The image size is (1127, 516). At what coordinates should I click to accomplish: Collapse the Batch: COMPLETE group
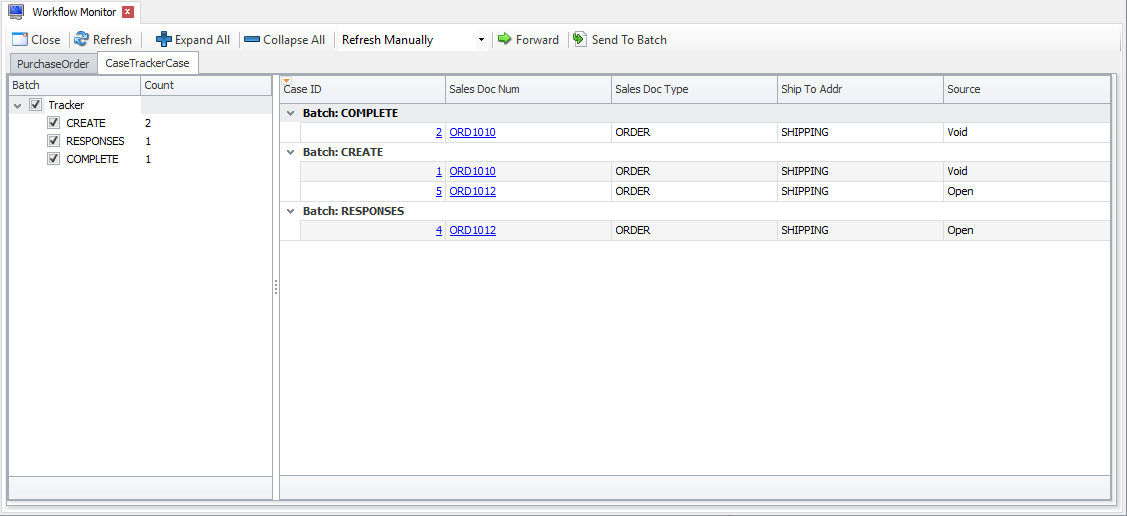point(290,113)
